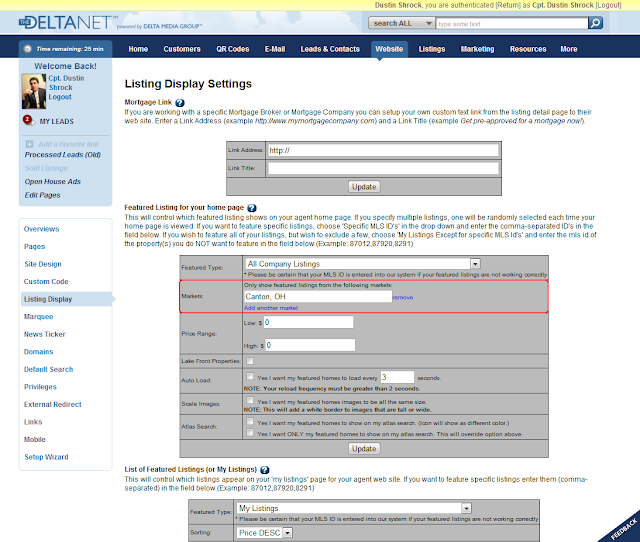Click Logout link under profile name
The height and width of the screenshot is (542, 640).
pos(60,97)
